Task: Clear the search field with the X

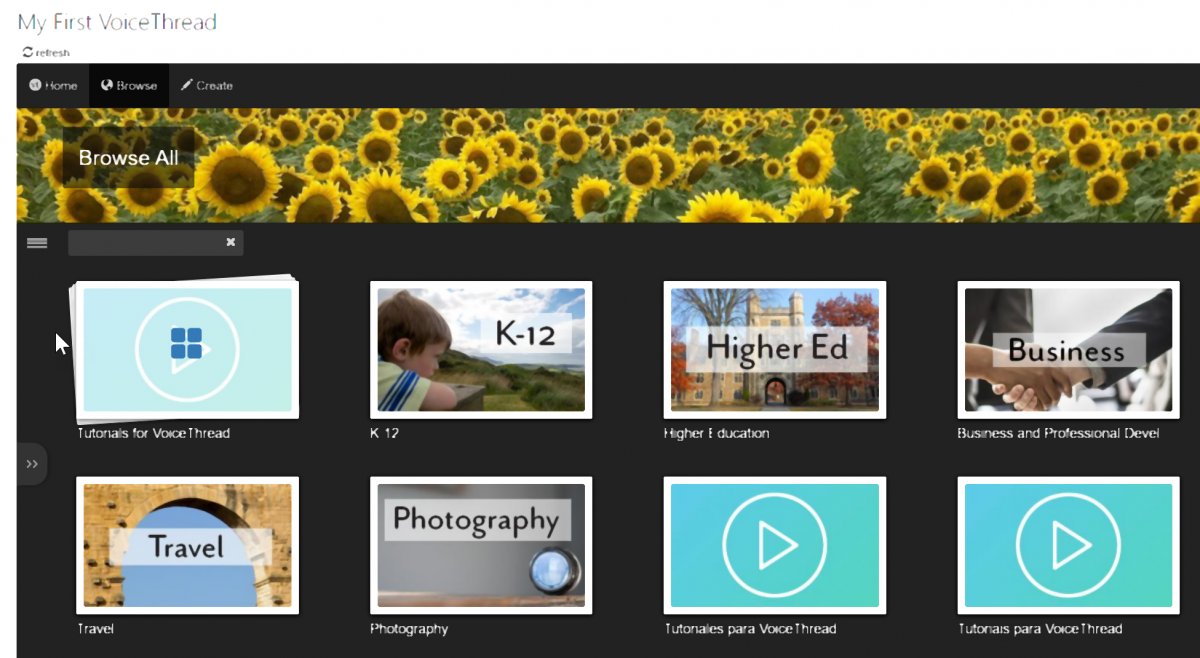Action: click(x=231, y=242)
